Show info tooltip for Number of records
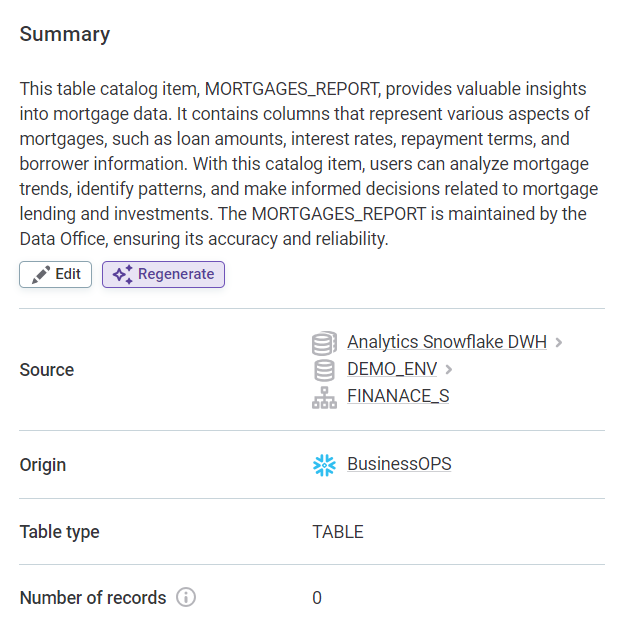Screen dimensions: 629x644 [186, 598]
